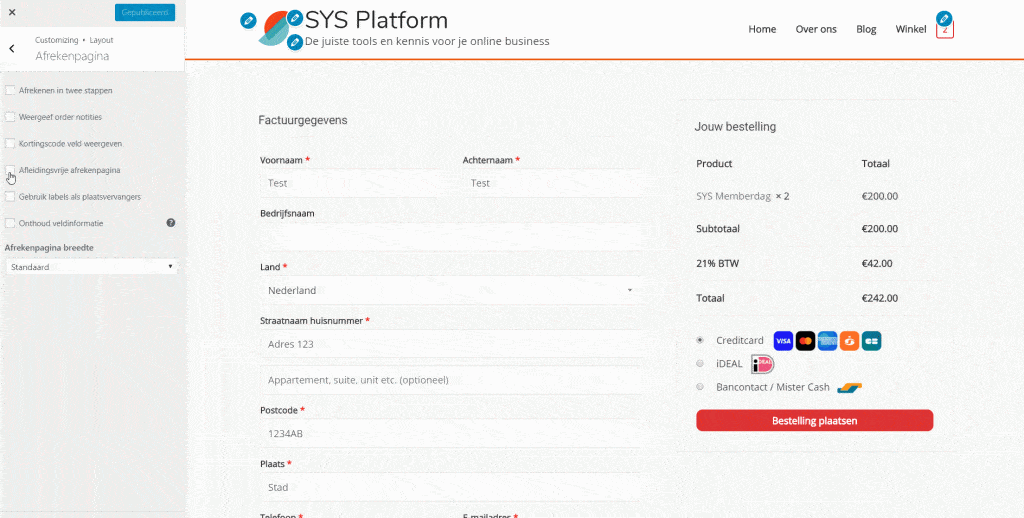This screenshot has height=518, width=1024.
Task: Click into the Postcode input field
Action: pos(450,433)
